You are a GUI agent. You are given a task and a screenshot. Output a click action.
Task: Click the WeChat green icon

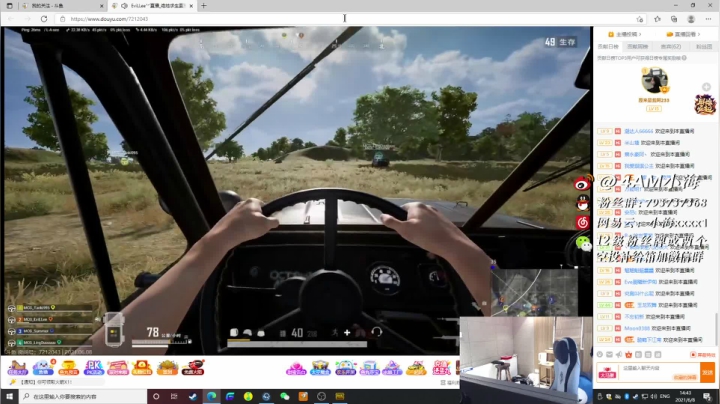[584, 243]
